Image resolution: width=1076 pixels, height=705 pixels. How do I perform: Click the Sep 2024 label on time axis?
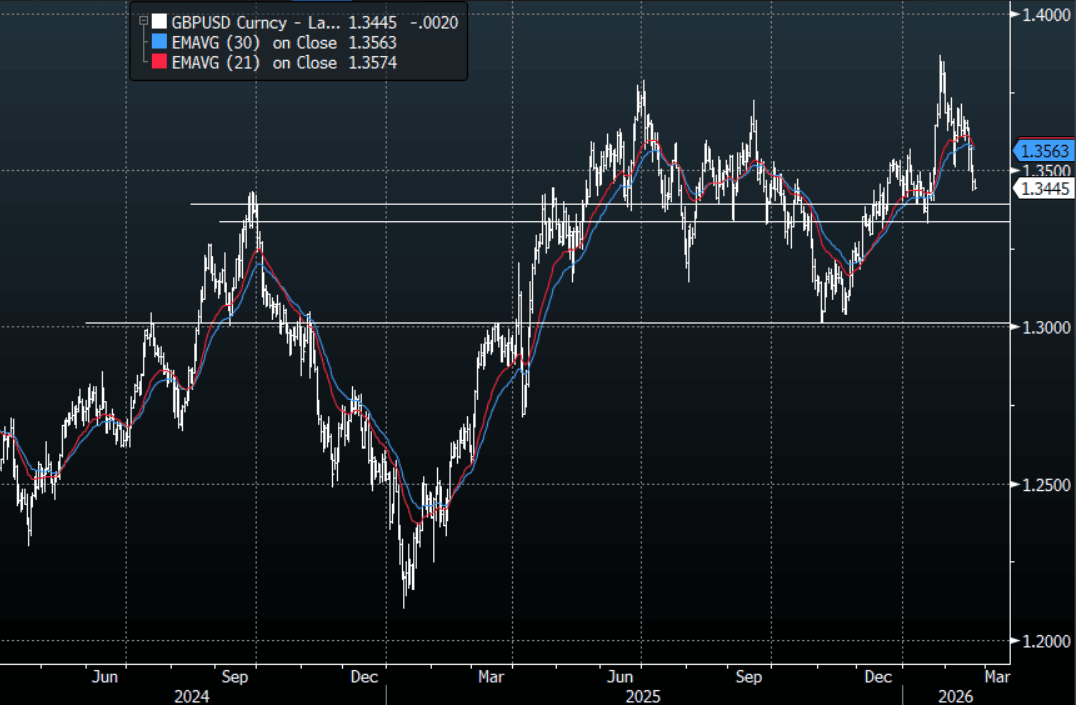click(x=235, y=677)
